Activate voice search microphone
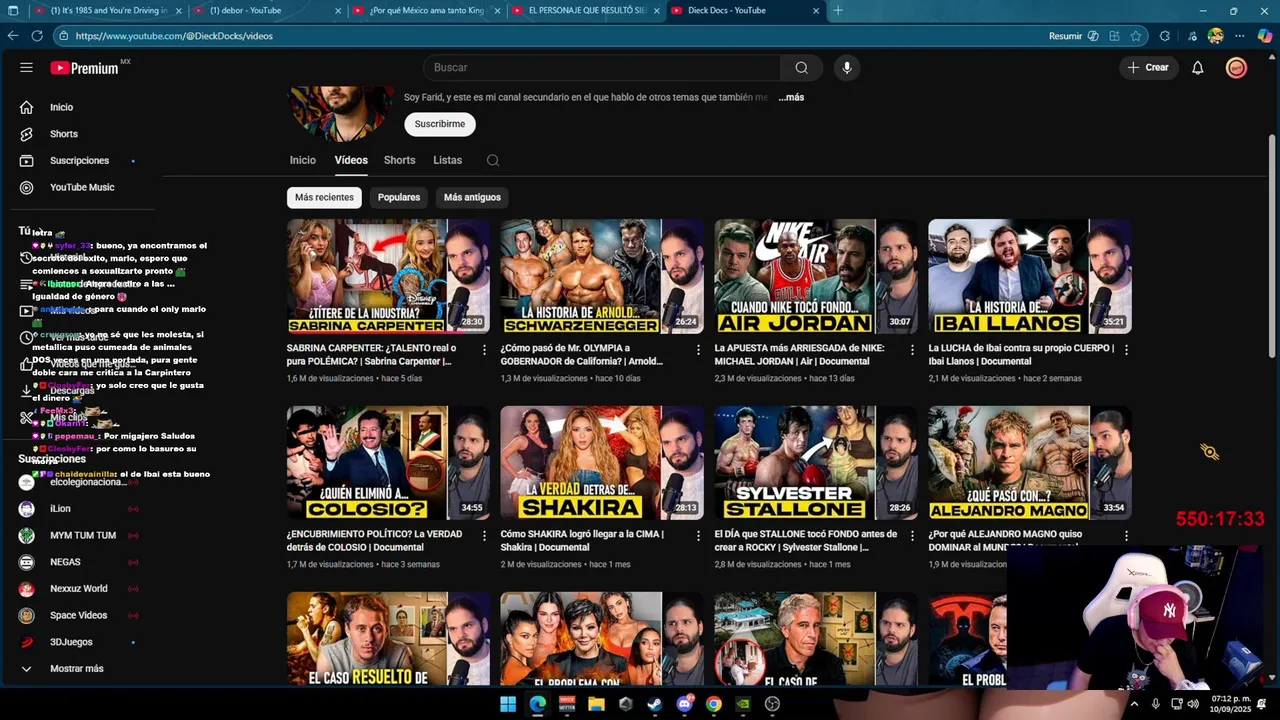Screen dimensions: 1280x720 847,67
